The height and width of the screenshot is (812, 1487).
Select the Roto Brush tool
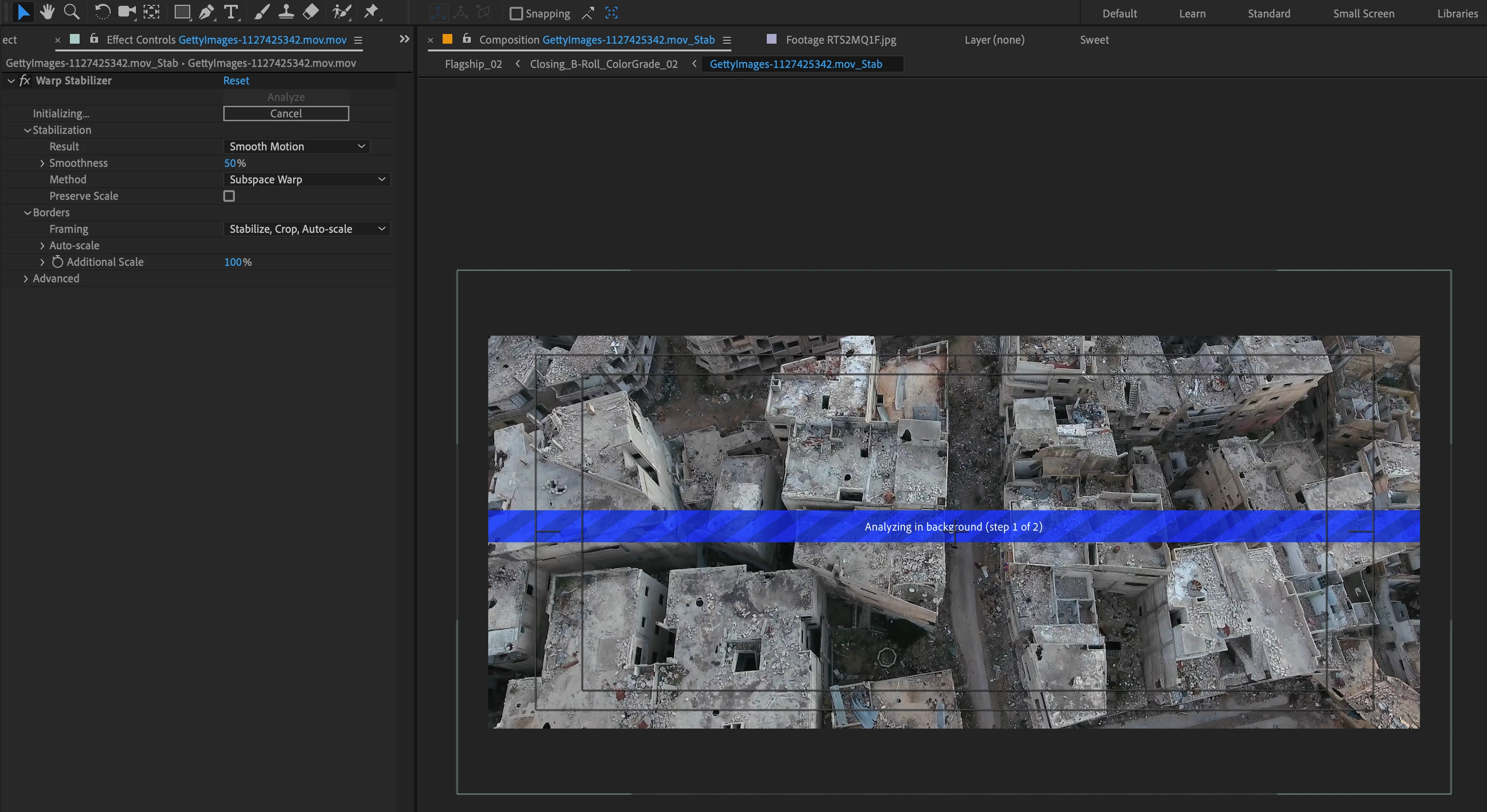pos(342,12)
